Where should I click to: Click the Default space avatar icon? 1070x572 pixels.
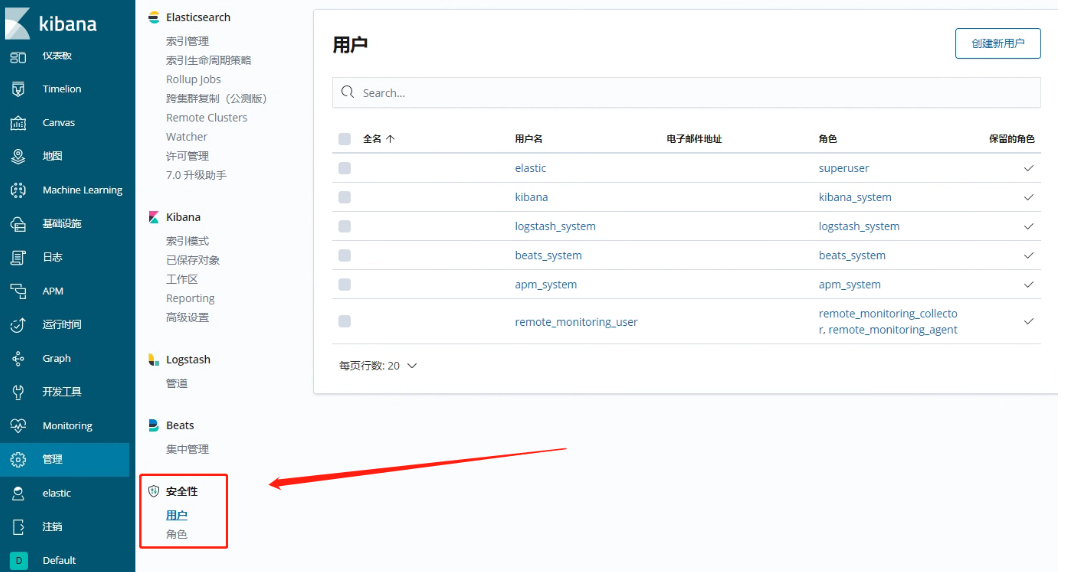[18, 560]
